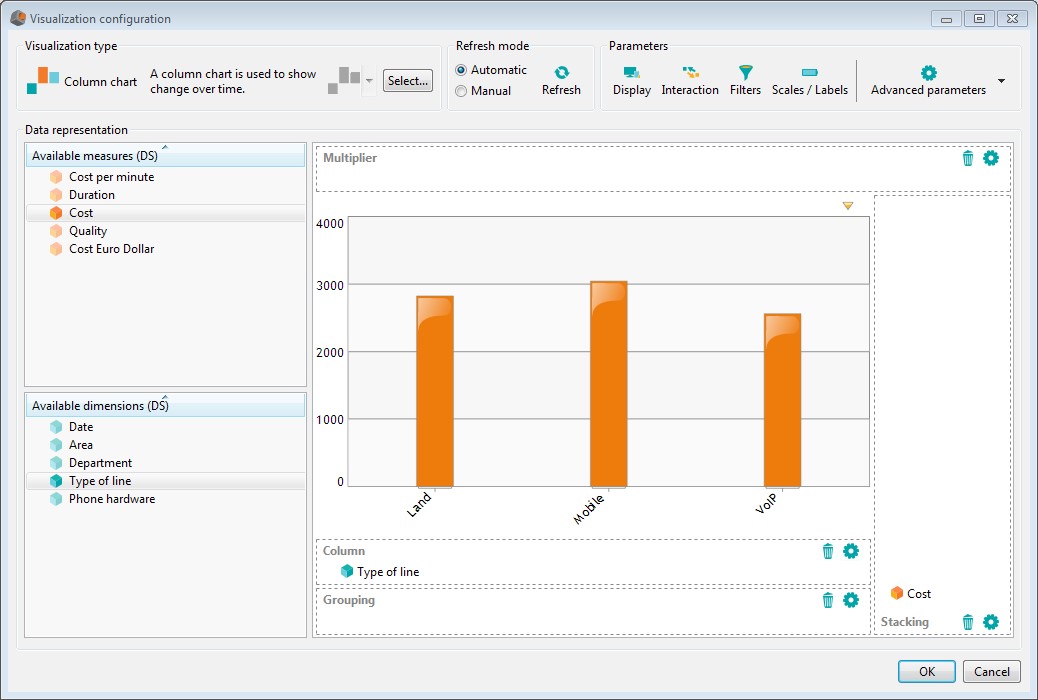Click the 3000 axis value
The image size is (1038, 700).
coord(330,285)
